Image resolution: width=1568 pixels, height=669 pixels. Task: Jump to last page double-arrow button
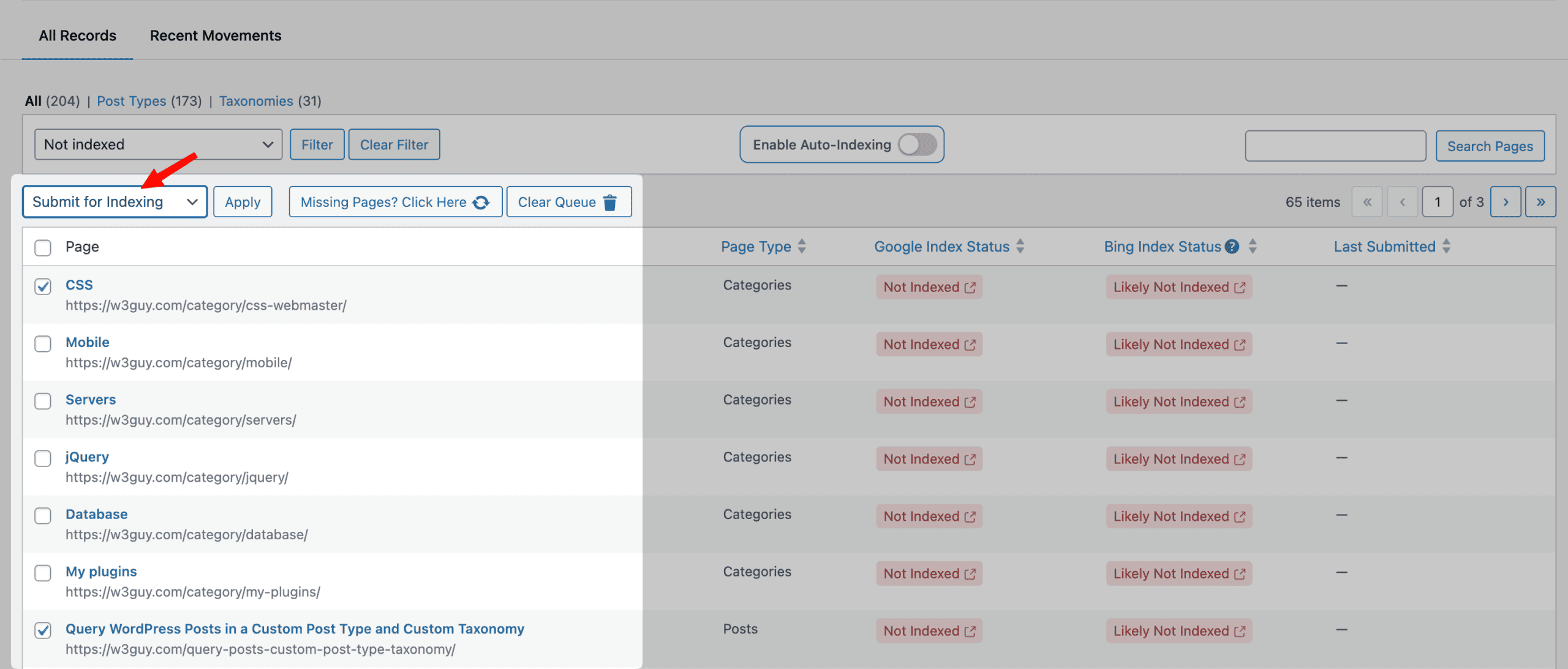(1540, 202)
